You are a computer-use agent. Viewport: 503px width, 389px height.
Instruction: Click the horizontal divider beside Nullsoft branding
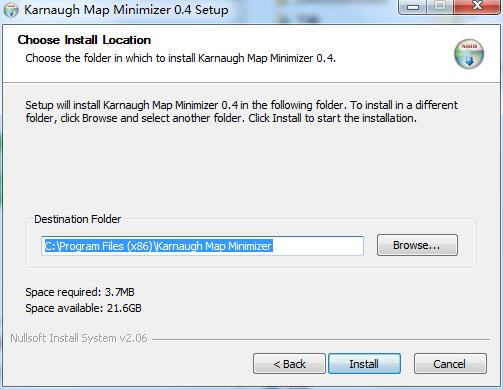[x=321, y=340]
